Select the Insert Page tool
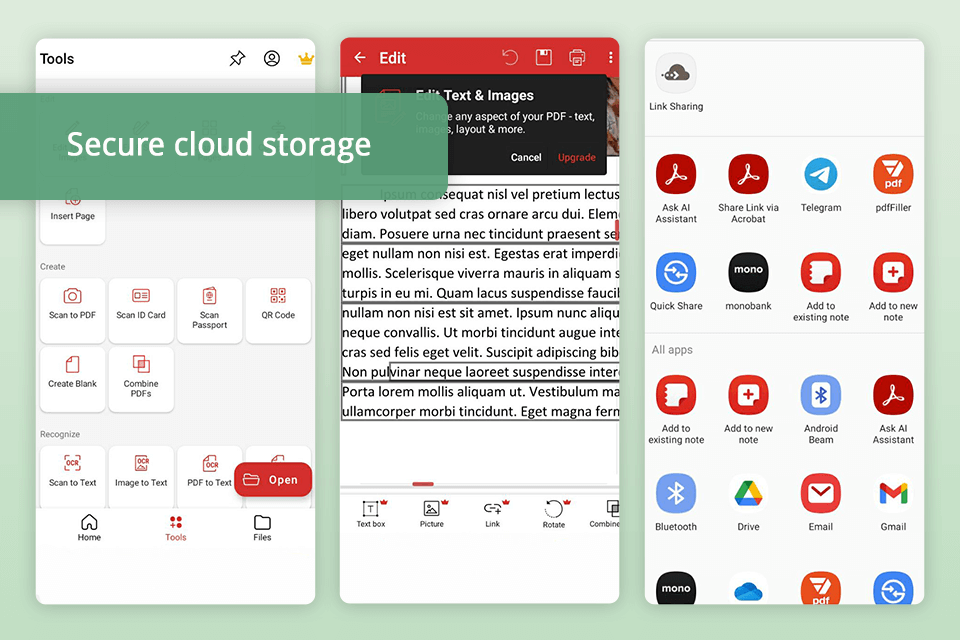The width and height of the screenshot is (960, 640). tap(73, 214)
